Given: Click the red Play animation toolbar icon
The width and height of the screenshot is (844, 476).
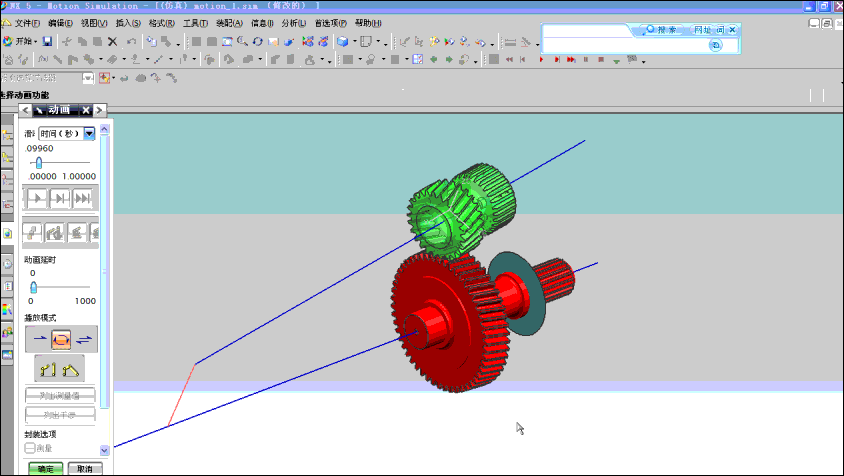Looking at the screenshot, I should 541,60.
